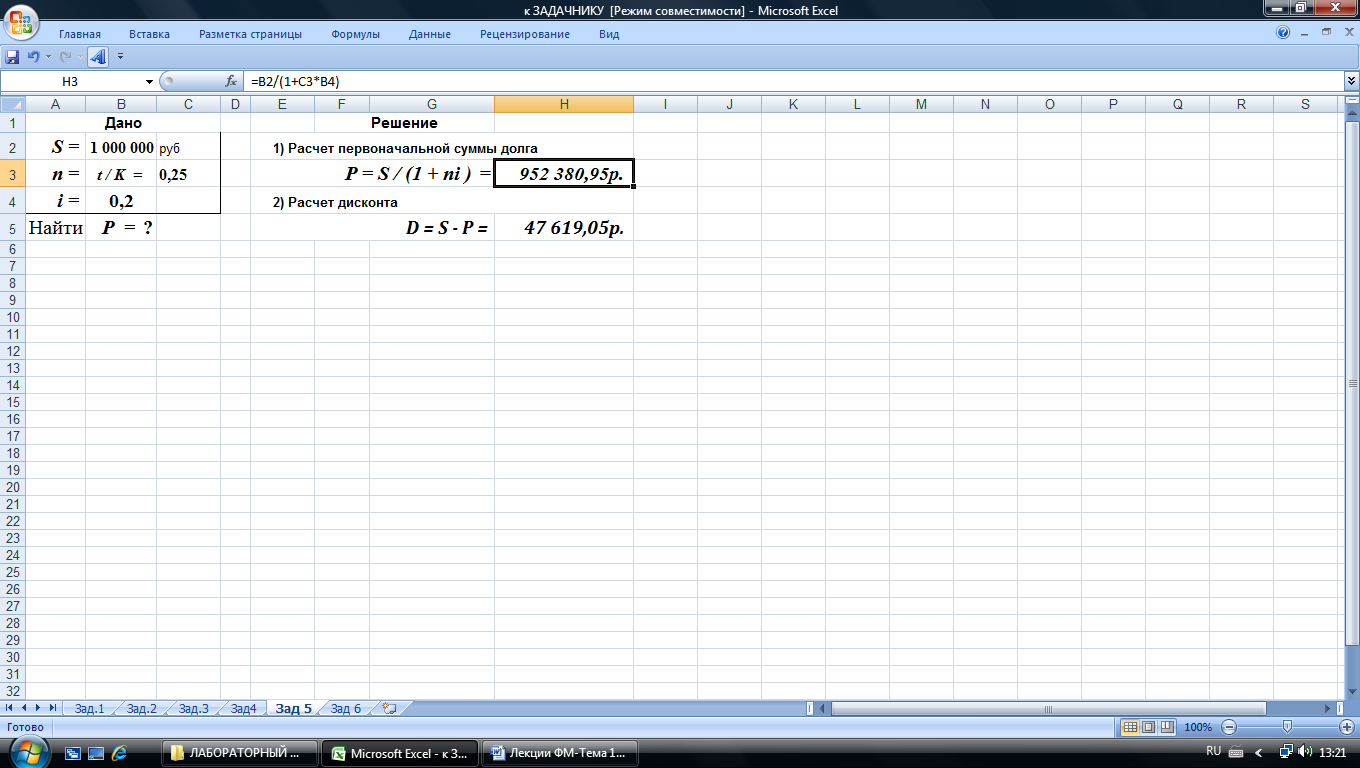
Task: Expand the formula bar
Action: pyautogui.click(x=1351, y=81)
